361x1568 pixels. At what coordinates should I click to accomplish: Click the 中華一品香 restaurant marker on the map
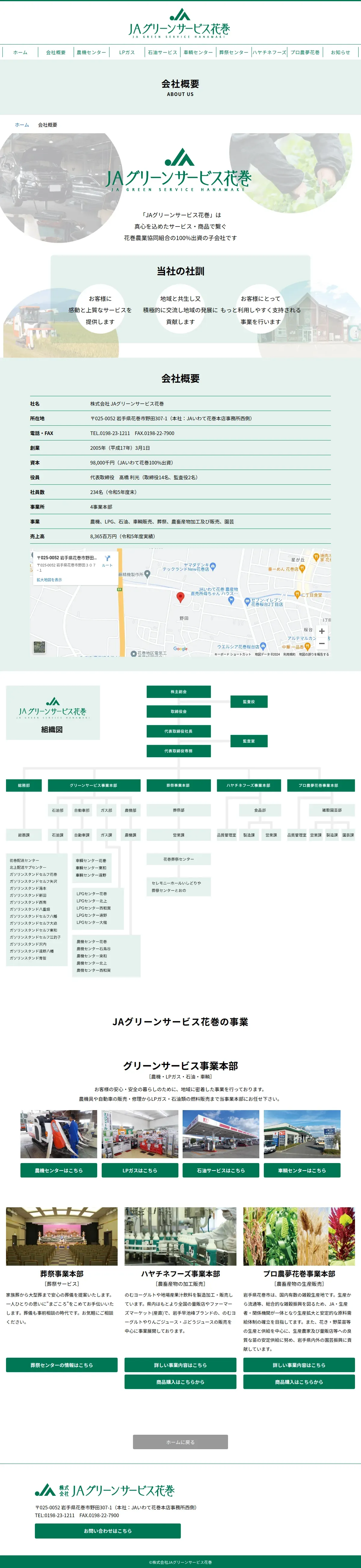307,647
